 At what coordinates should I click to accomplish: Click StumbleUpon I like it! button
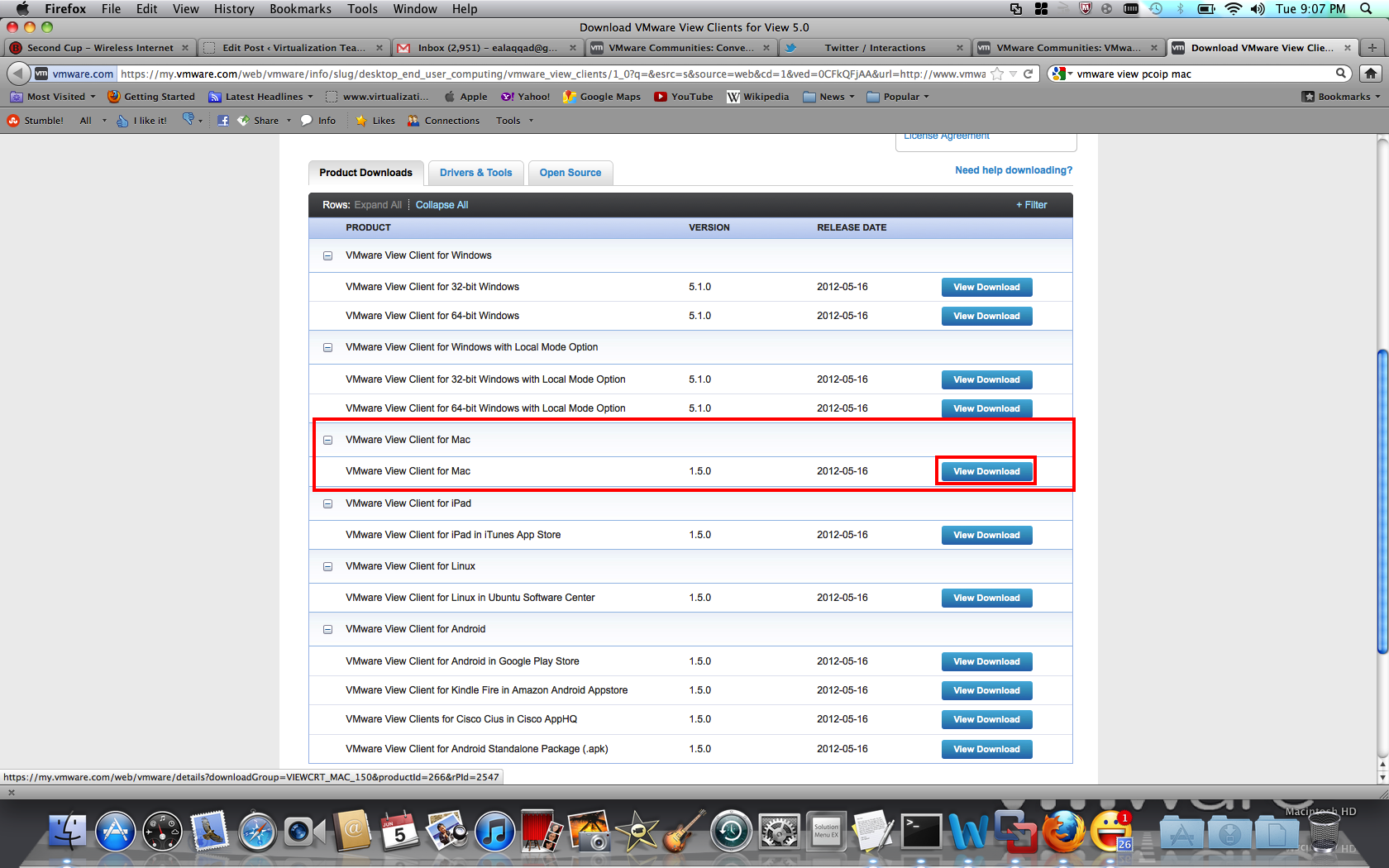pos(142,121)
